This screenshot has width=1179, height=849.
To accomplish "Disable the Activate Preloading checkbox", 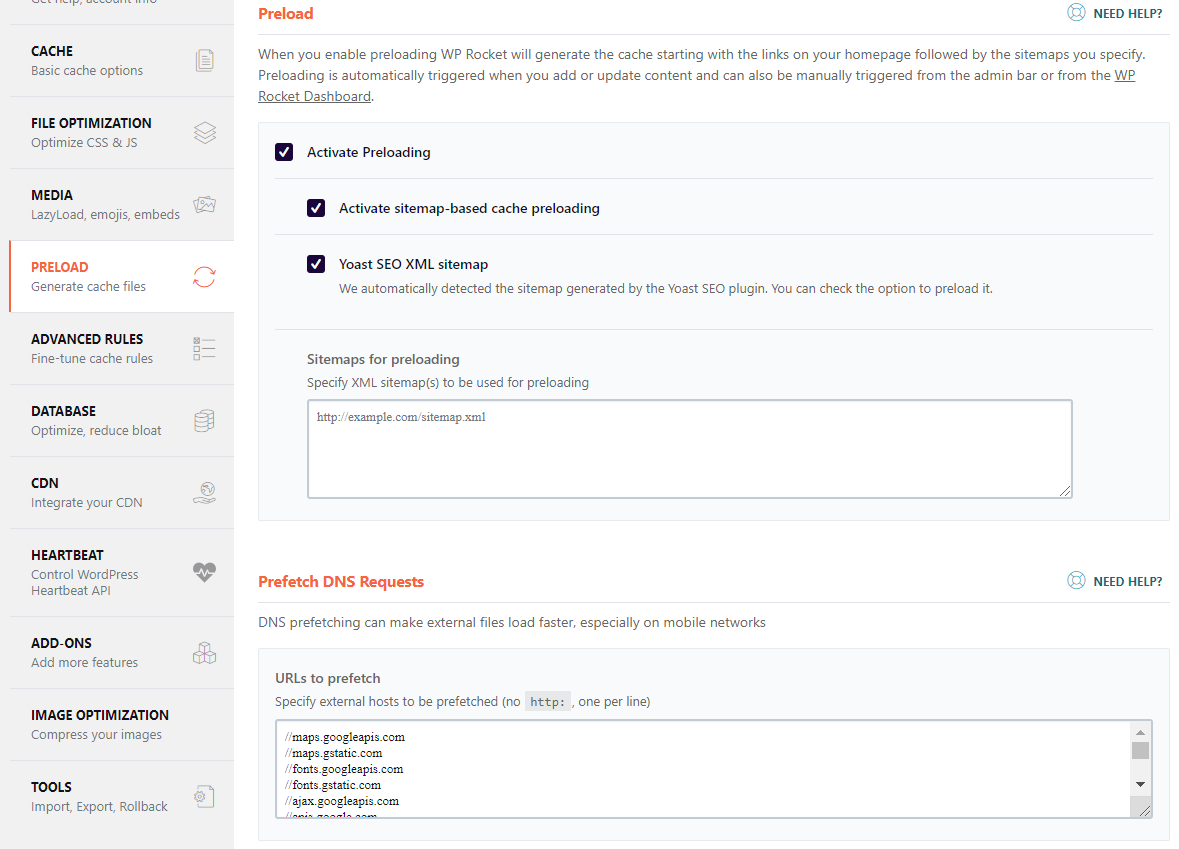I will tap(284, 151).
